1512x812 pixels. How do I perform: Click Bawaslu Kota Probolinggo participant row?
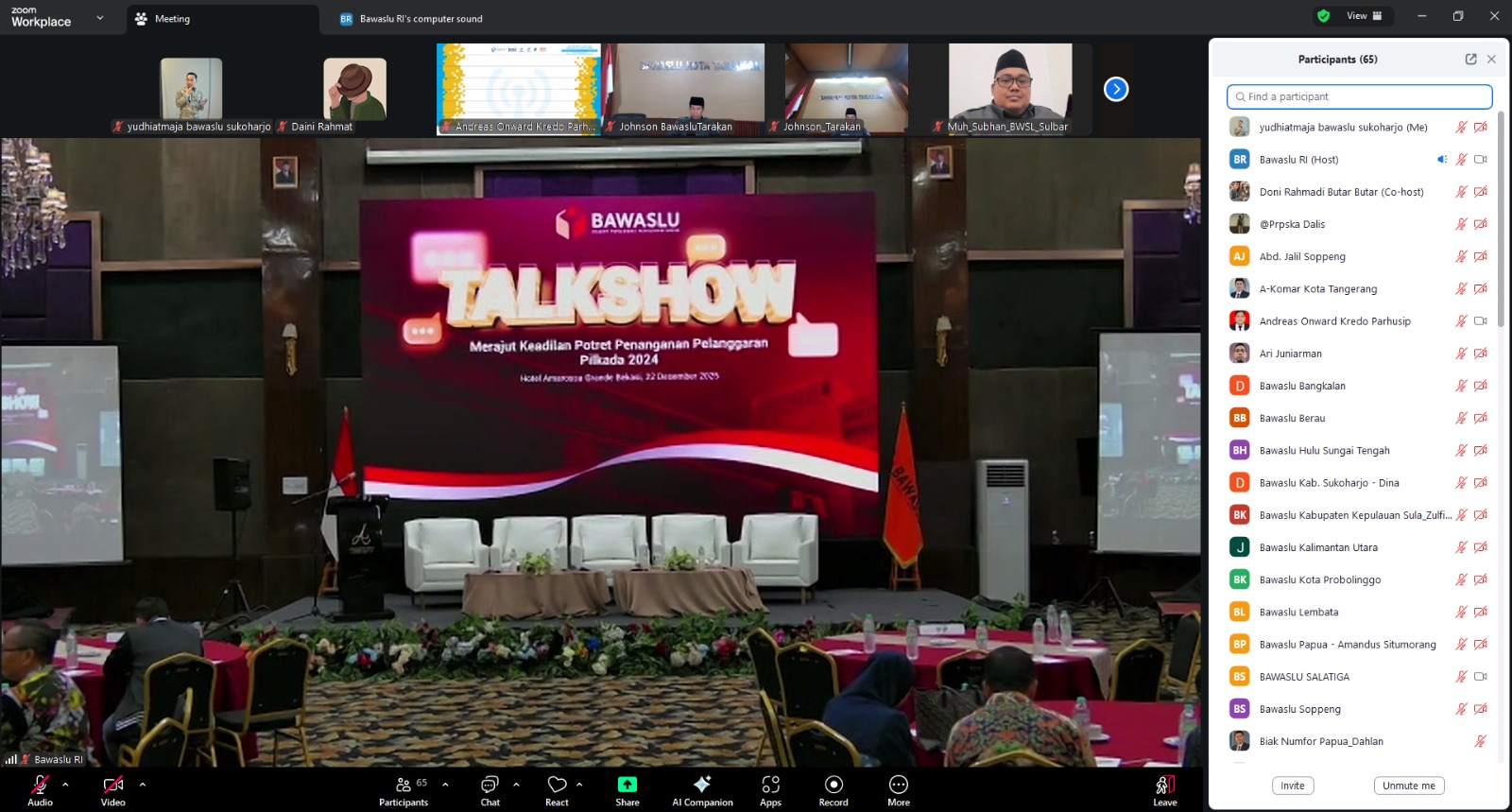tap(1360, 579)
